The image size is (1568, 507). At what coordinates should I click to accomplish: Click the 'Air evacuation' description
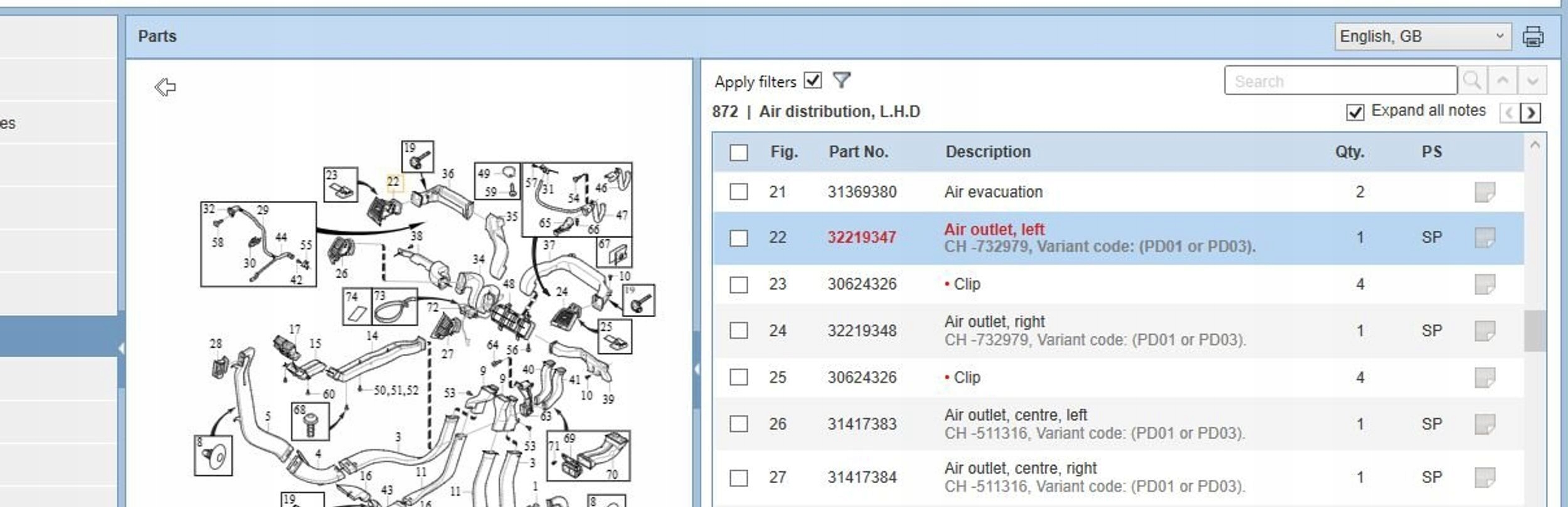click(993, 192)
